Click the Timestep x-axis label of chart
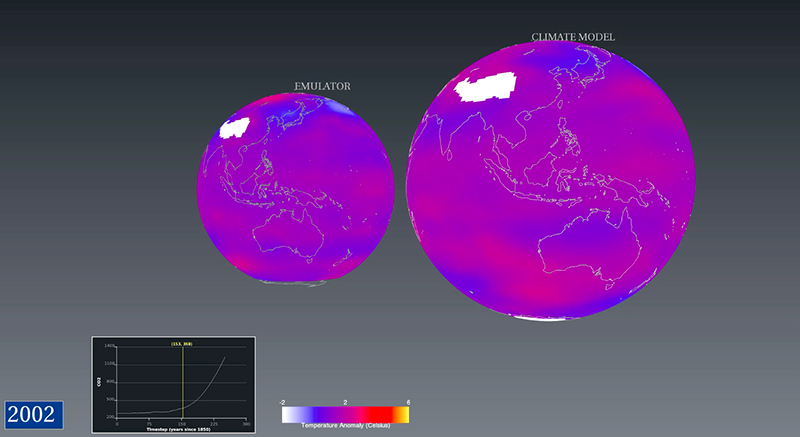This screenshot has height=437, width=800. (x=174, y=427)
